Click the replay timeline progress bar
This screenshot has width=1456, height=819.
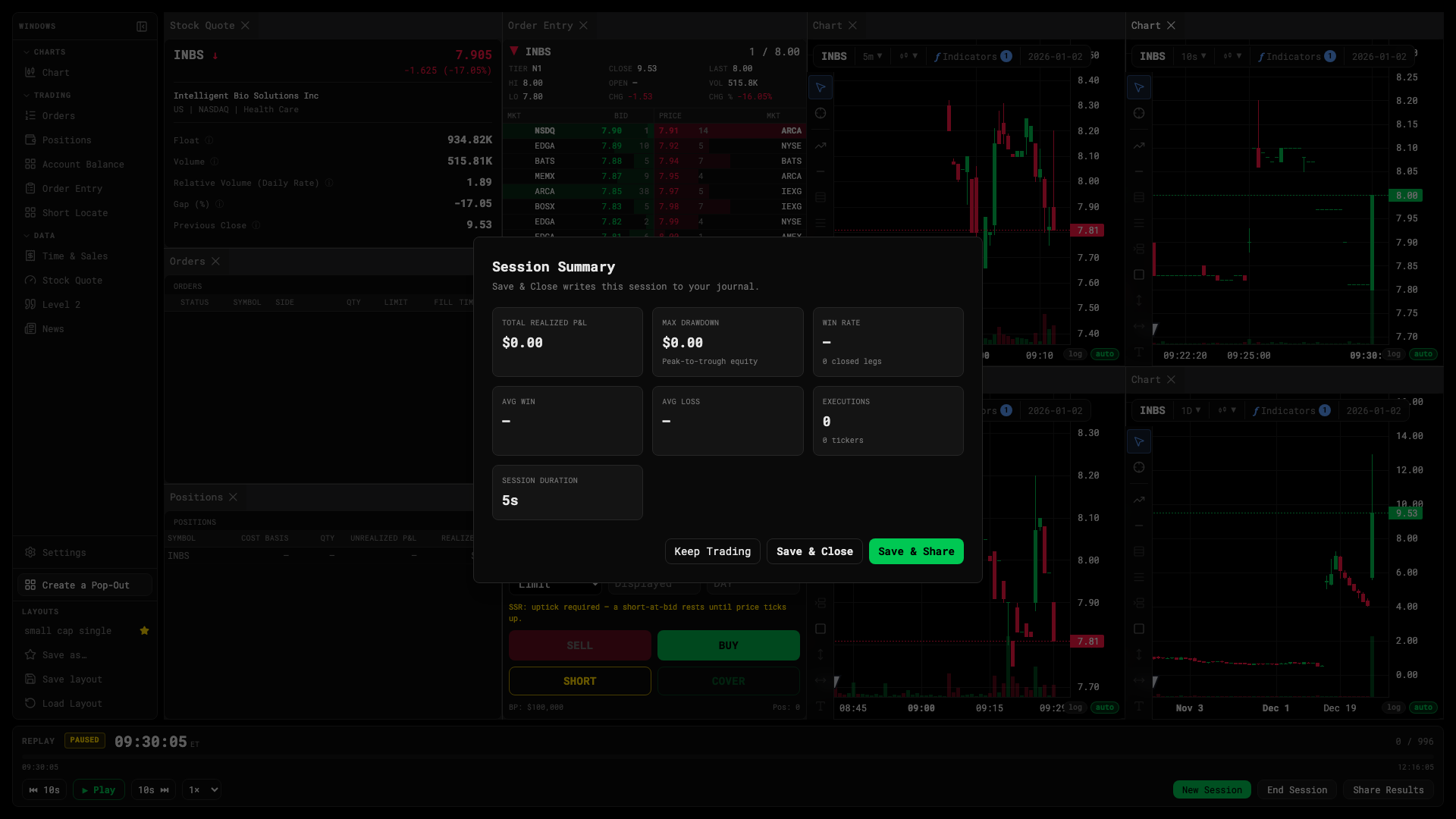[x=728, y=757]
